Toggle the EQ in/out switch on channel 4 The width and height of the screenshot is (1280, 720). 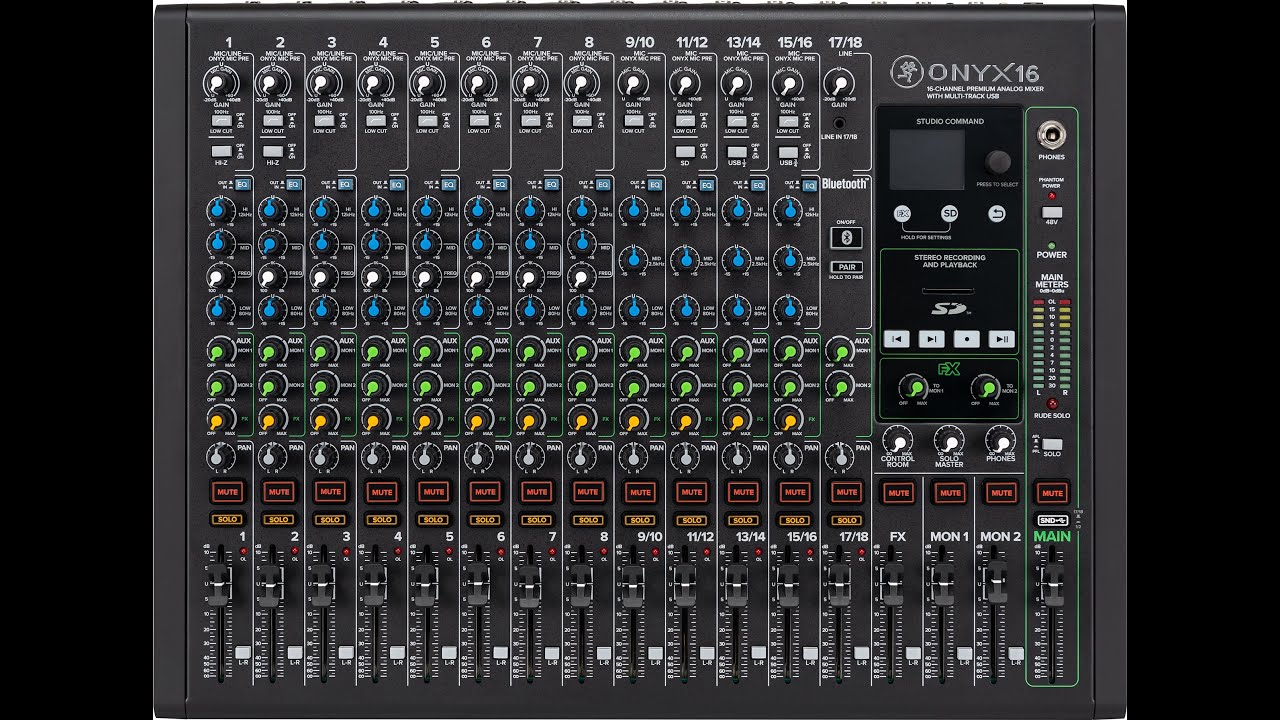coord(395,184)
